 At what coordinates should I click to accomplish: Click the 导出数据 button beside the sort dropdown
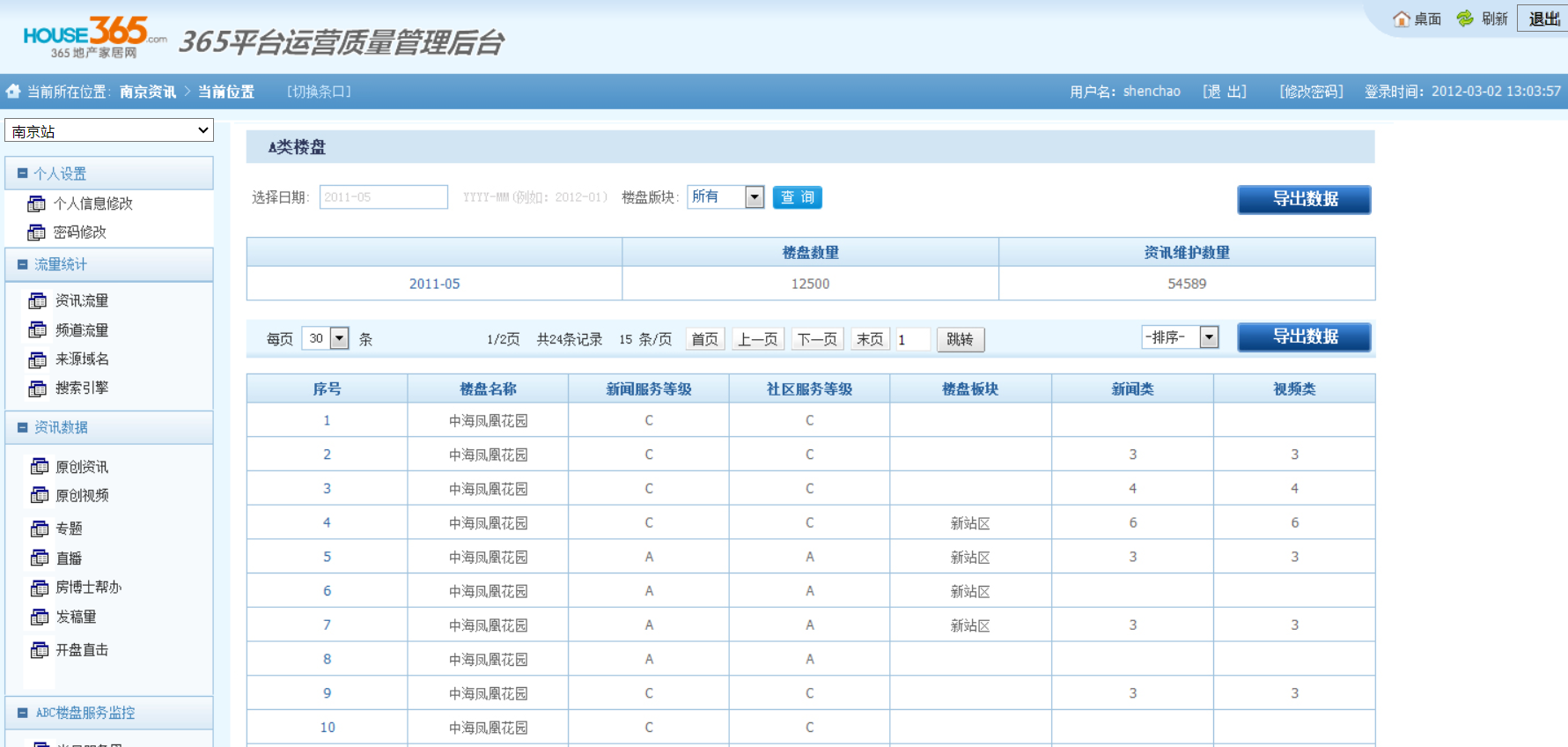(1304, 337)
